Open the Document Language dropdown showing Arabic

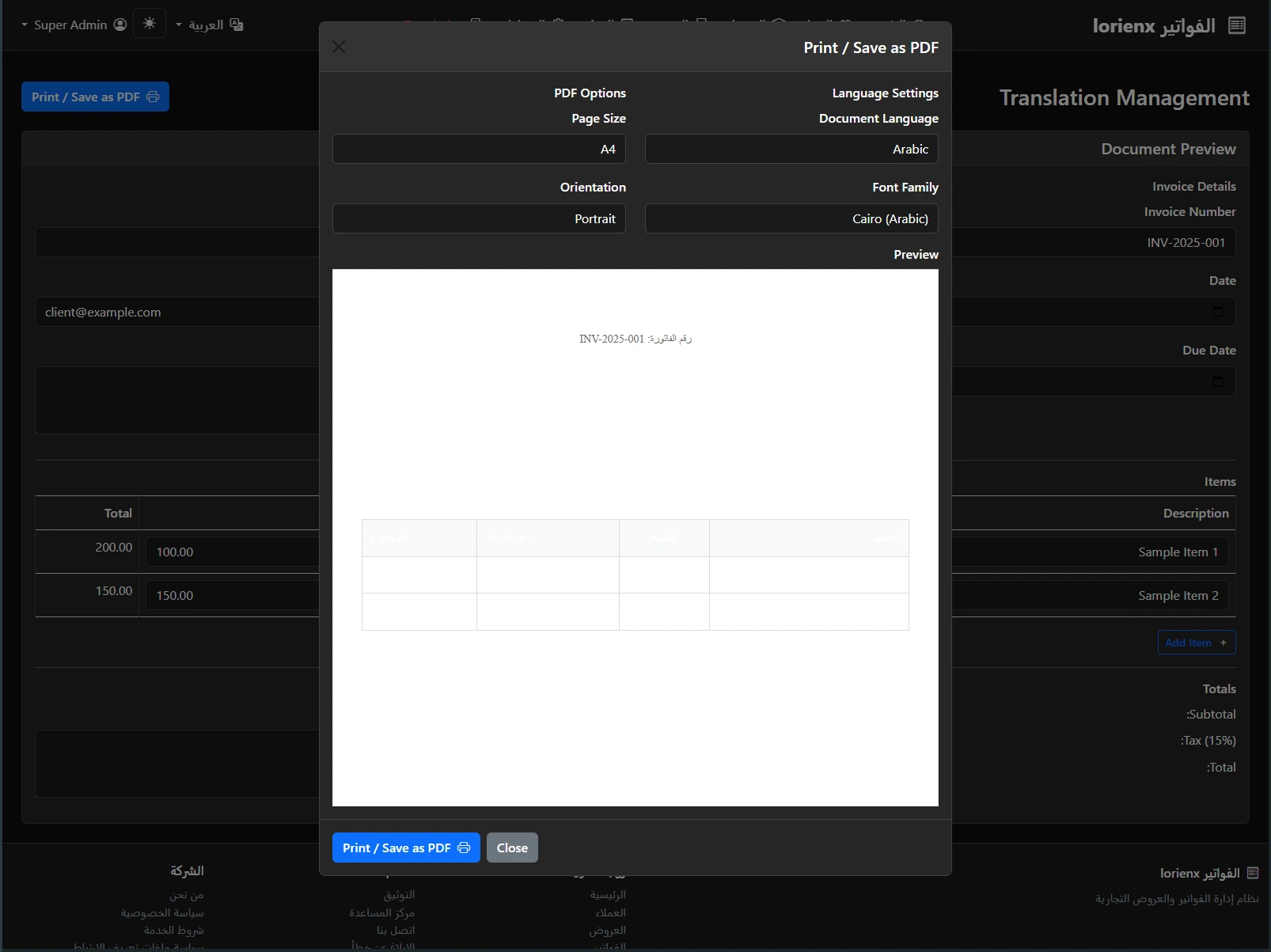pos(791,149)
